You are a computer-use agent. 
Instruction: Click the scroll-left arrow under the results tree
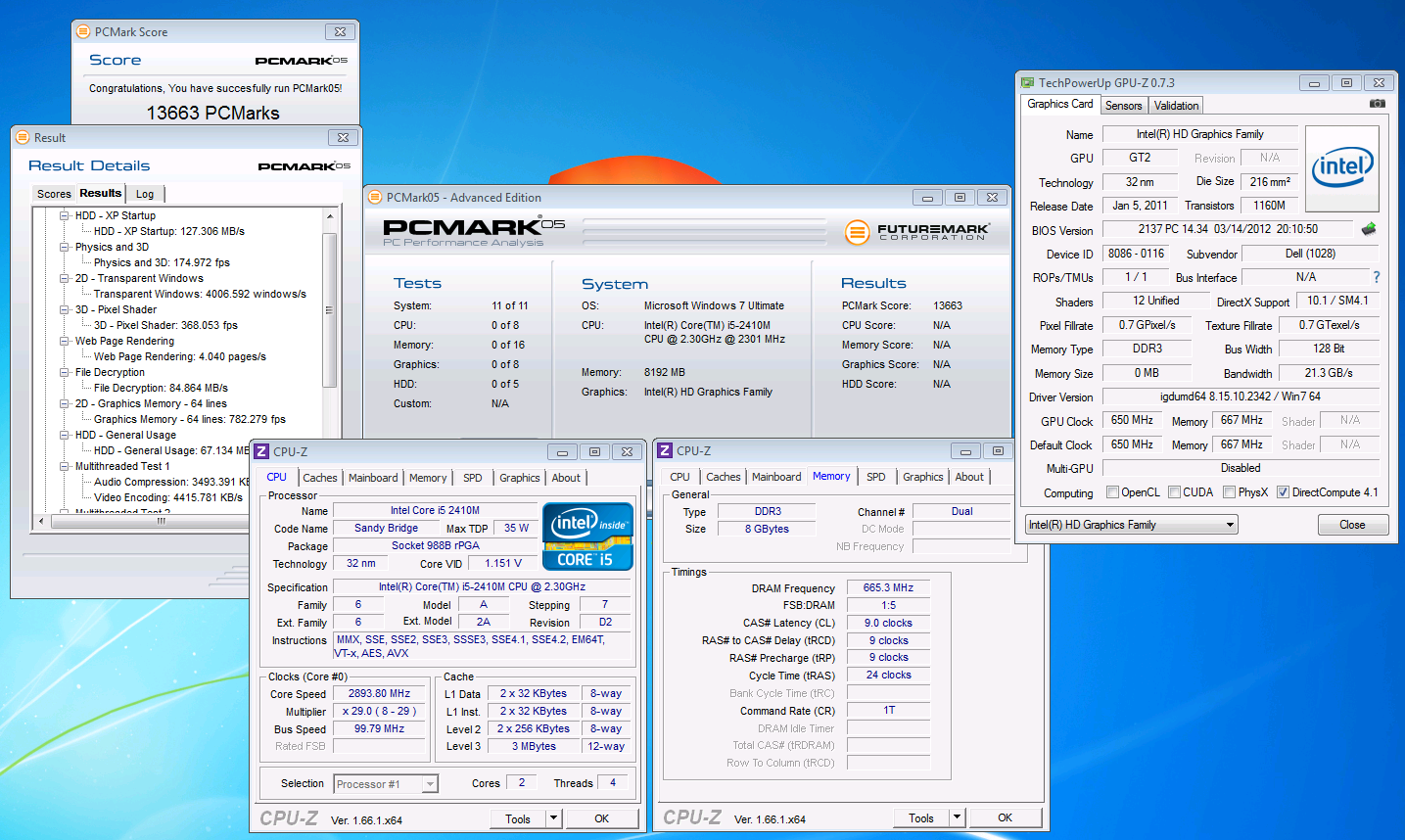(40, 521)
